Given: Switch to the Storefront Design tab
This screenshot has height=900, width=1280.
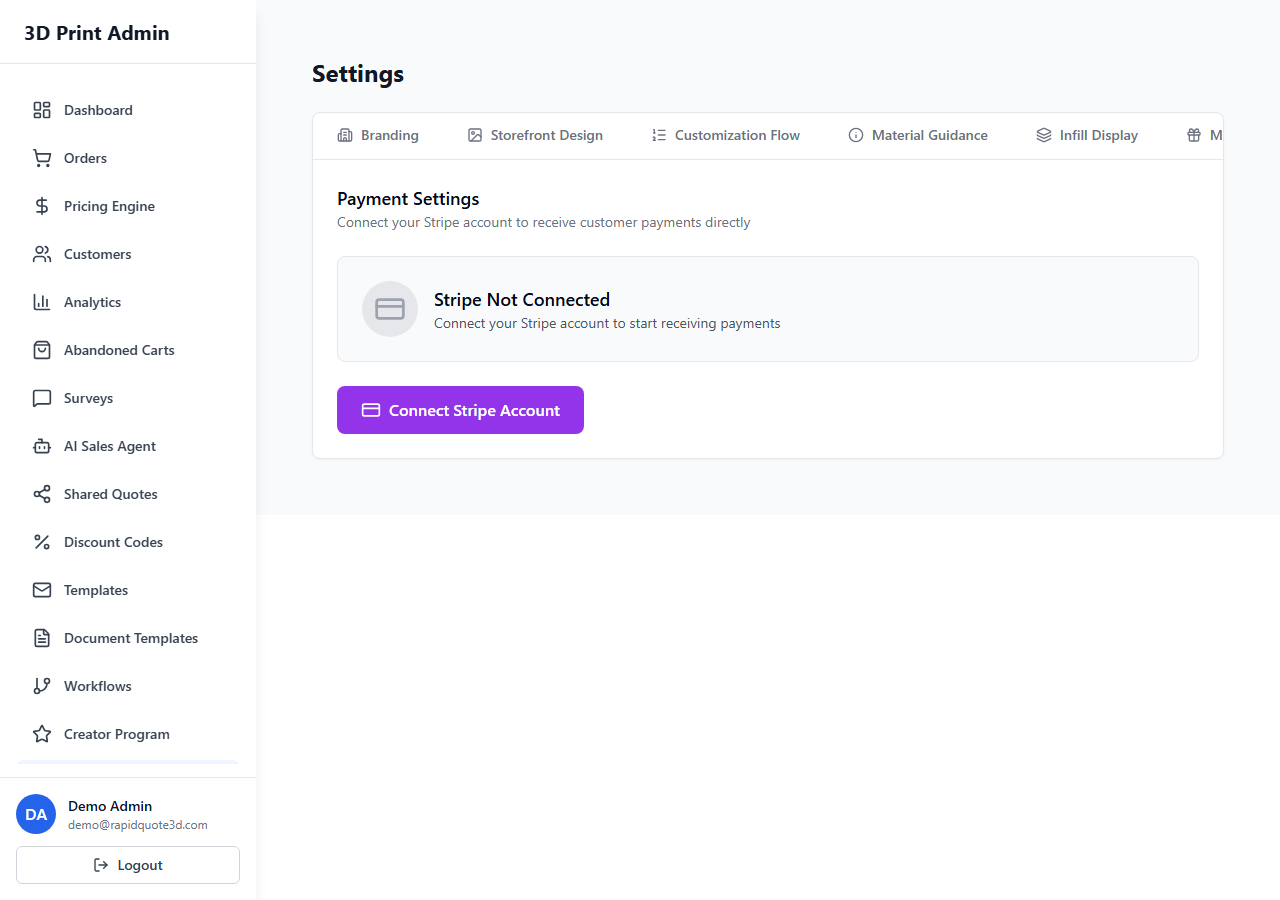Looking at the screenshot, I should pyautogui.click(x=535, y=135).
